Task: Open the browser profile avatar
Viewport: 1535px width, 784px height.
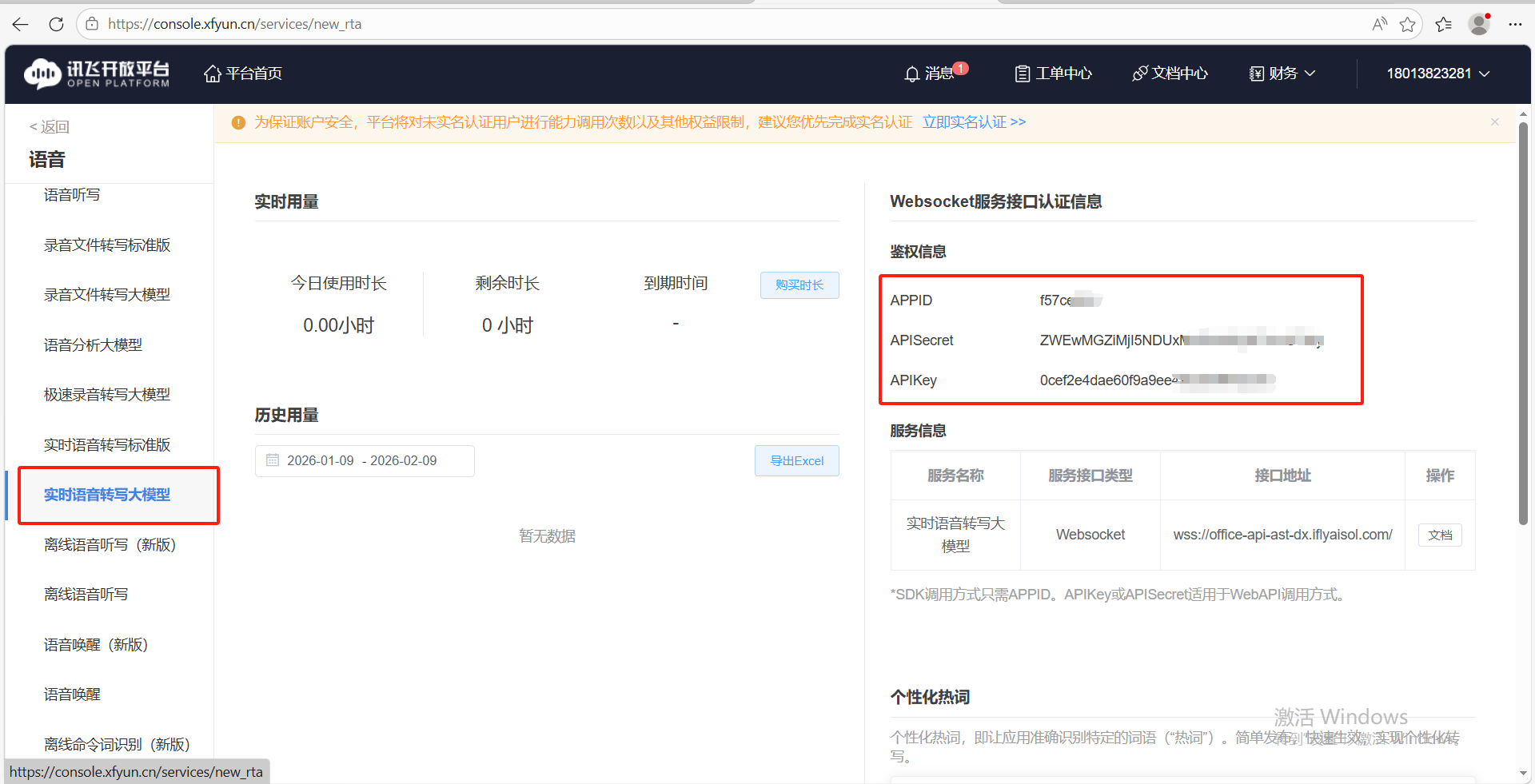Action: [1479, 24]
